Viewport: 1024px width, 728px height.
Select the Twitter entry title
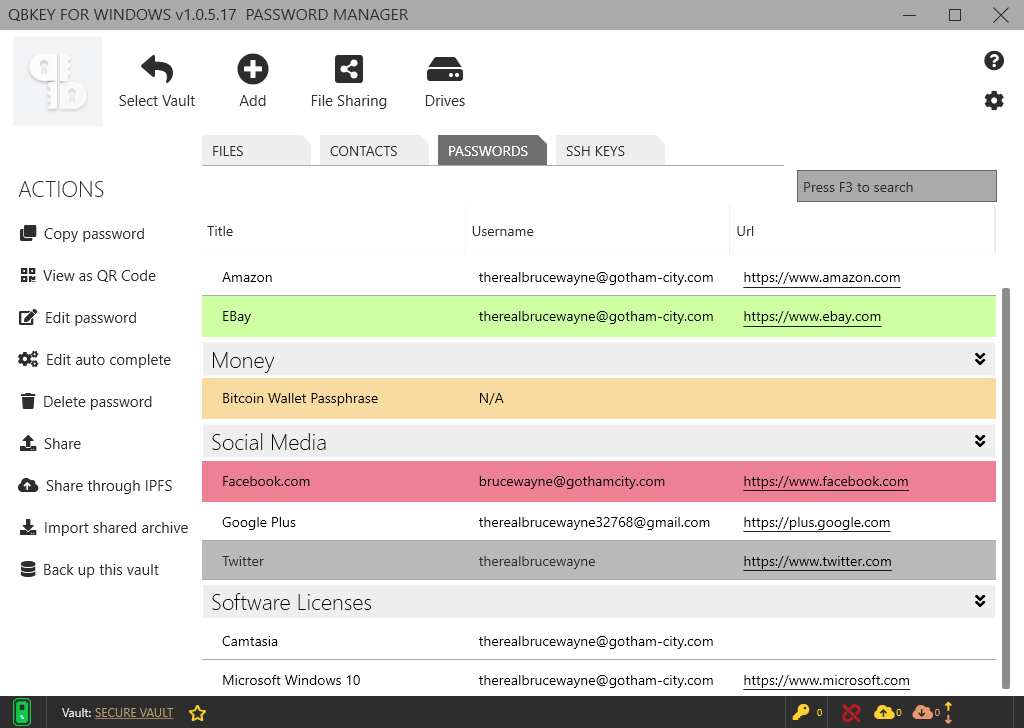coord(242,562)
